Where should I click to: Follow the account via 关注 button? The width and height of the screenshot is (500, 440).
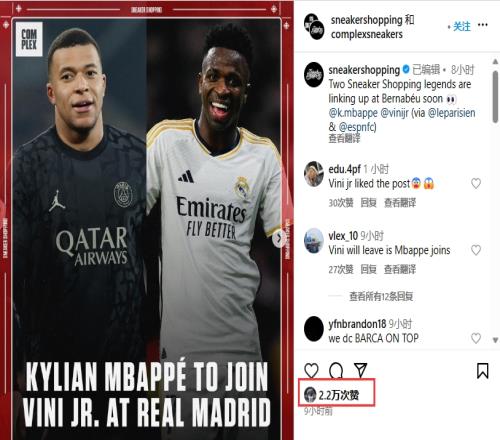point(462,26)
